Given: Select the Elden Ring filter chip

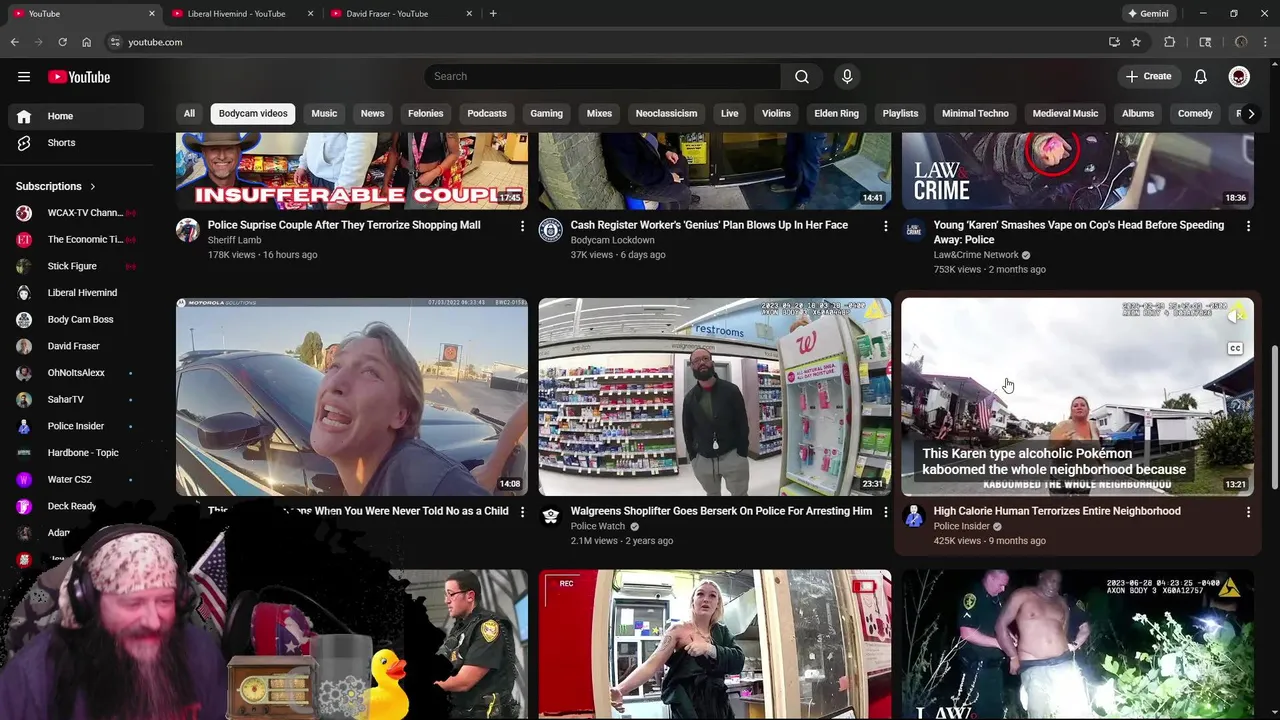Looking at the screenshot, I should pyautogui.click(x=836, y=114).
